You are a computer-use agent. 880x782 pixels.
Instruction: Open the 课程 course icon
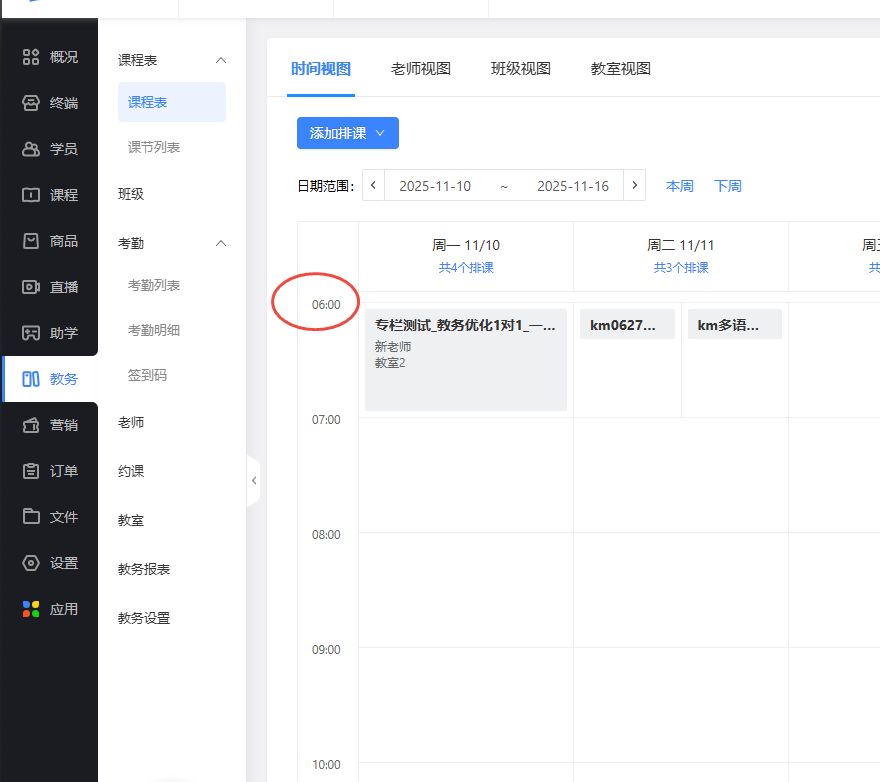31,195
